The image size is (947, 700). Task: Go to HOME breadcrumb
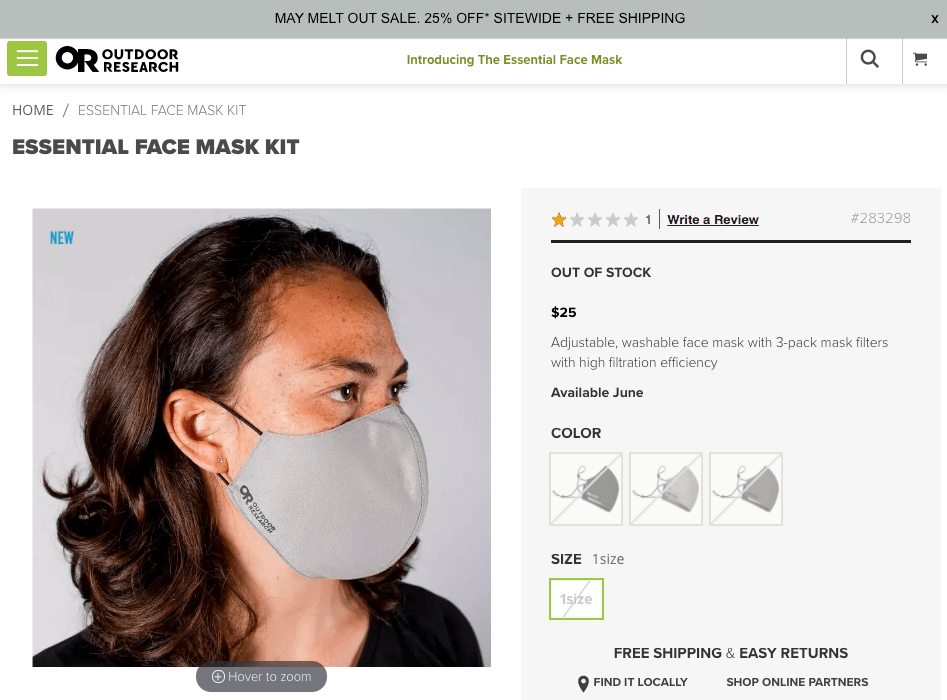pyautogui.click(x=33, y=110)
